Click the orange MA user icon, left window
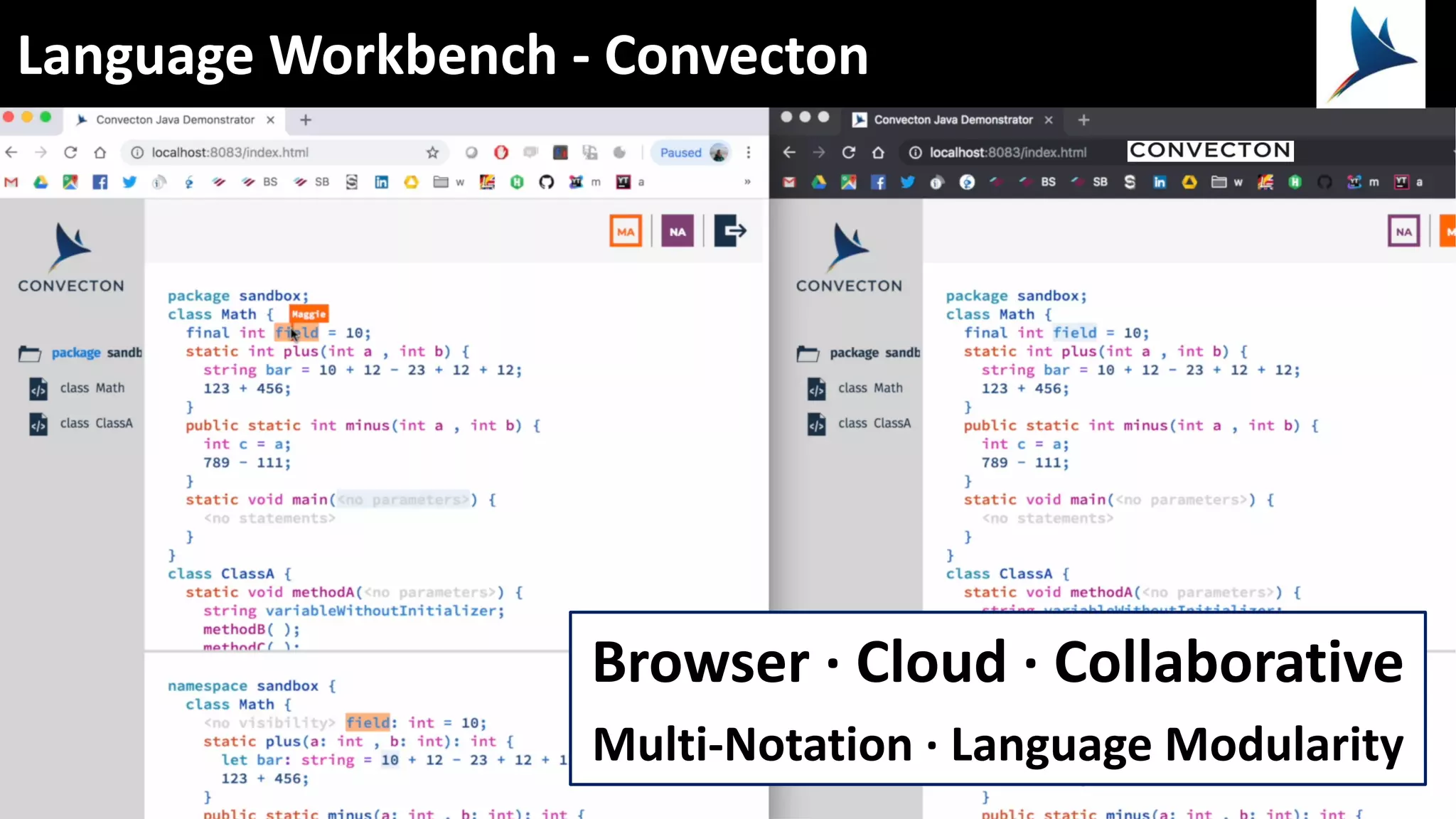The image size is (1456, 819). 626,231
